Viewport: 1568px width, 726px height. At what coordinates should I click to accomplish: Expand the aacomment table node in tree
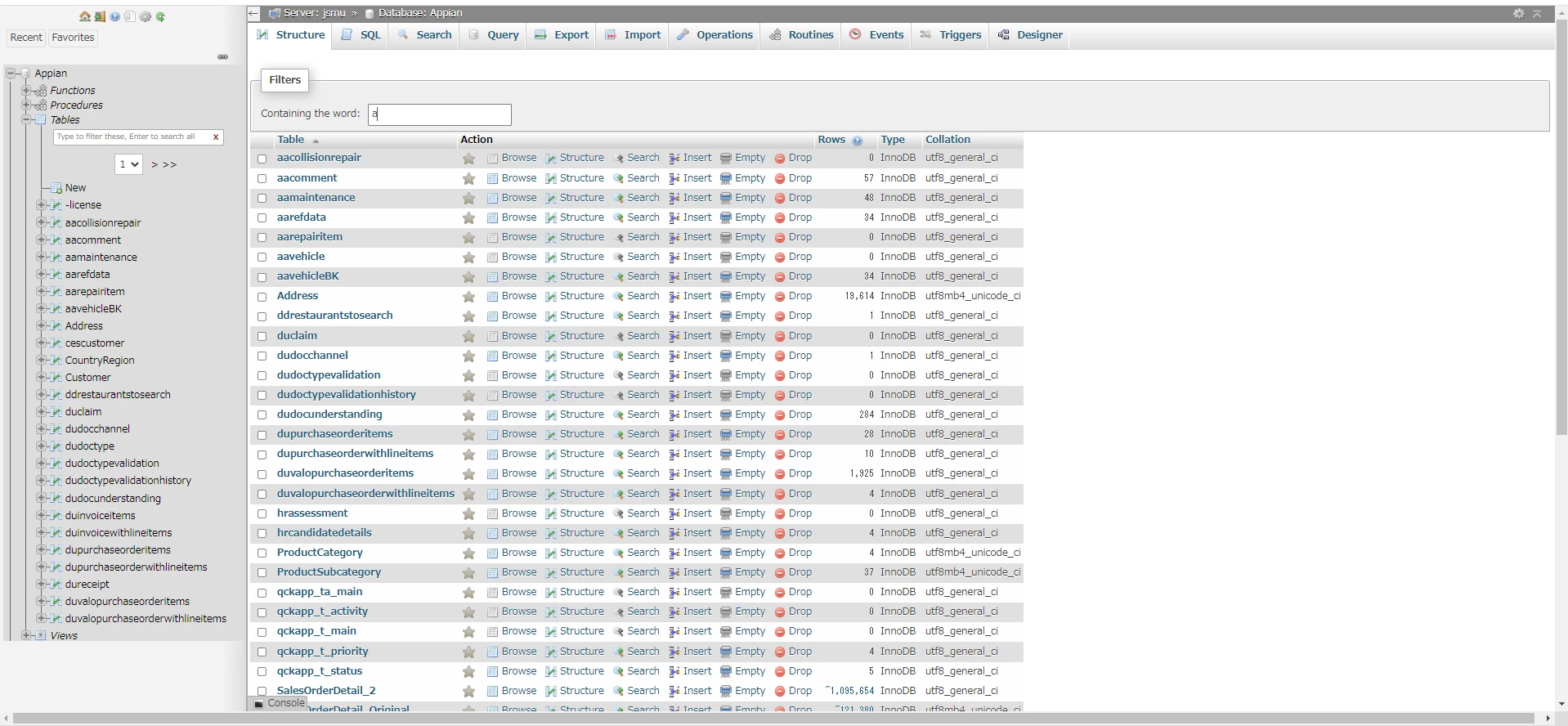pos(41,240)
